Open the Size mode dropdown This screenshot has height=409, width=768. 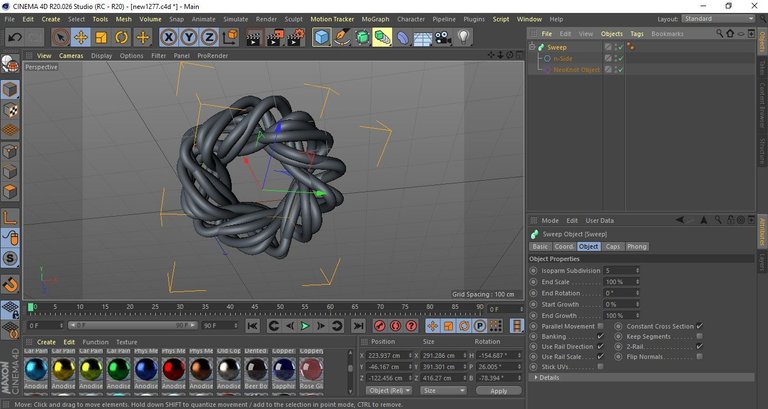pos(444,390)
